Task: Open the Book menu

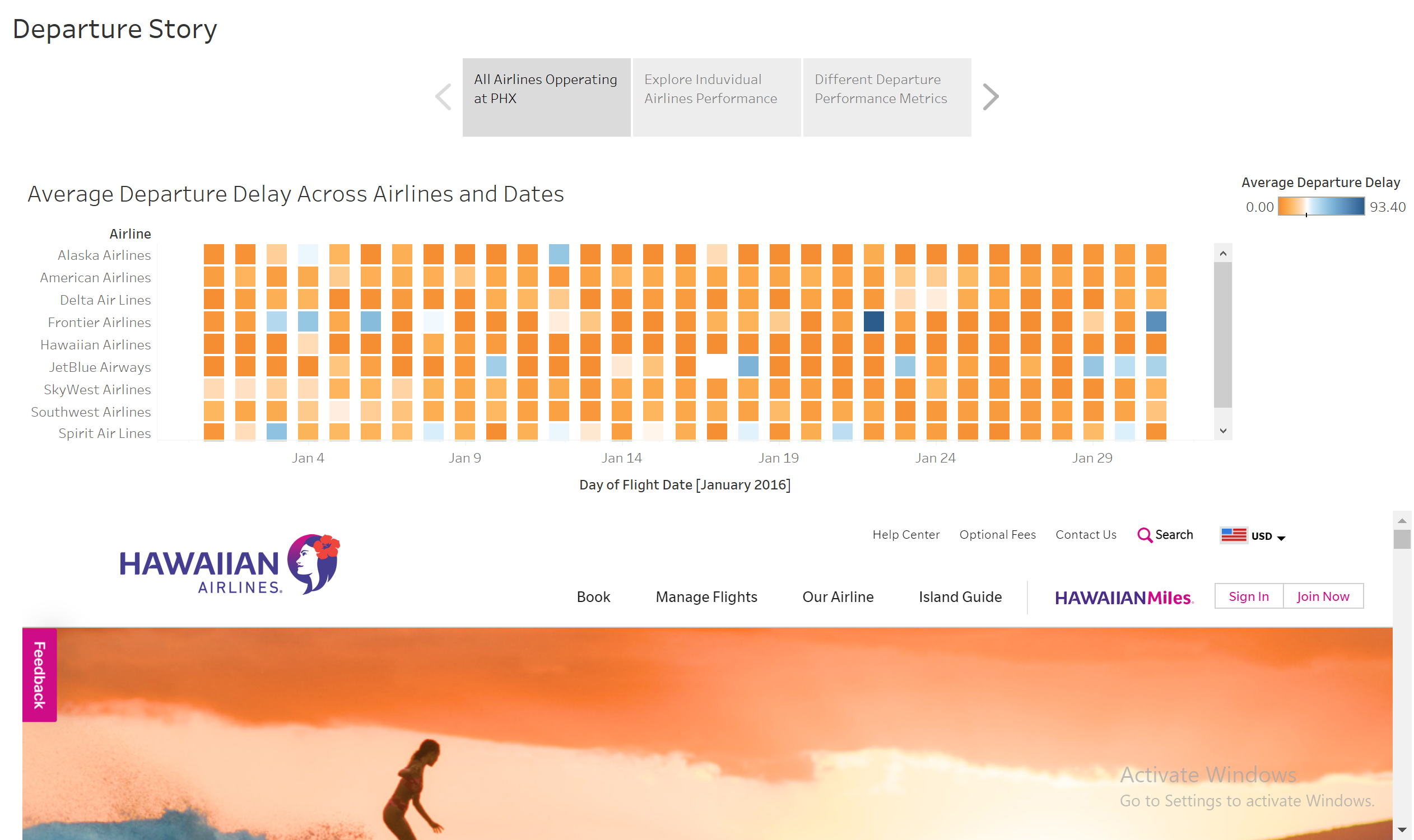Action: point(593,597)
